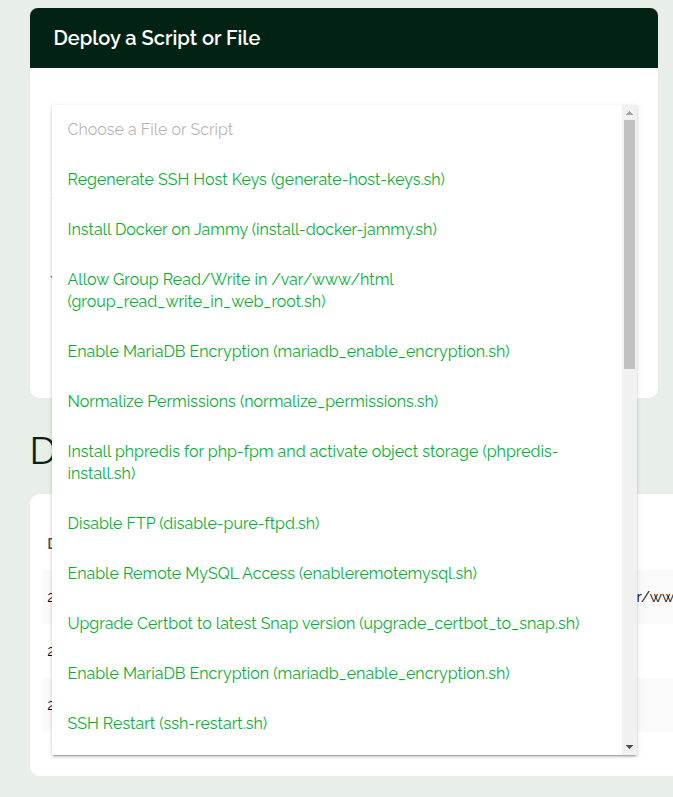Click the truncated path text right of dropdown
Viewport: 673px width, 797px height.
tap(654, 597)
